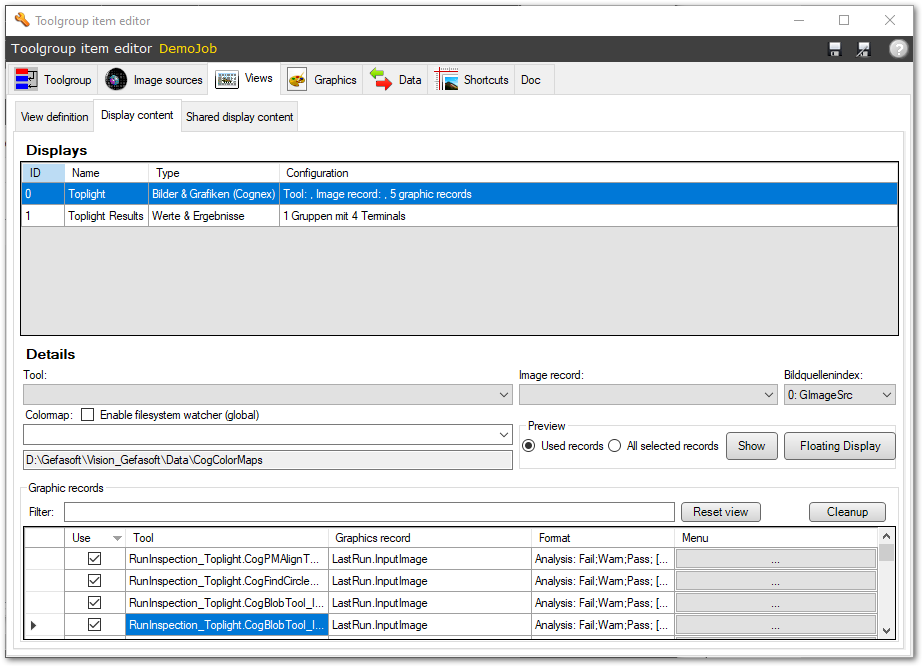This screenshot has height=667, width=923.
Task: Click the icon between save and help
Action: point(864,49)
